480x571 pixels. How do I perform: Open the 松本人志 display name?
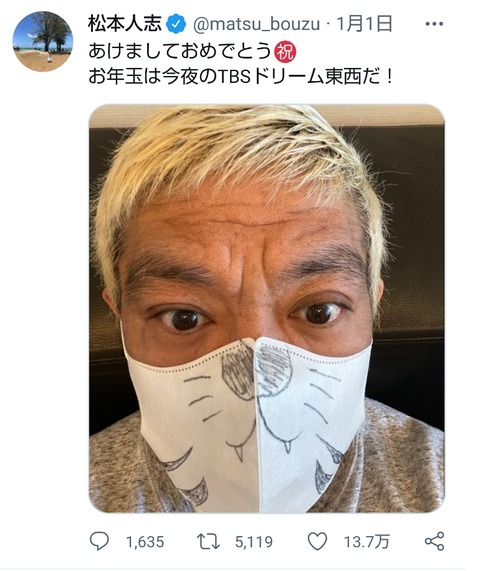(125, 24)
